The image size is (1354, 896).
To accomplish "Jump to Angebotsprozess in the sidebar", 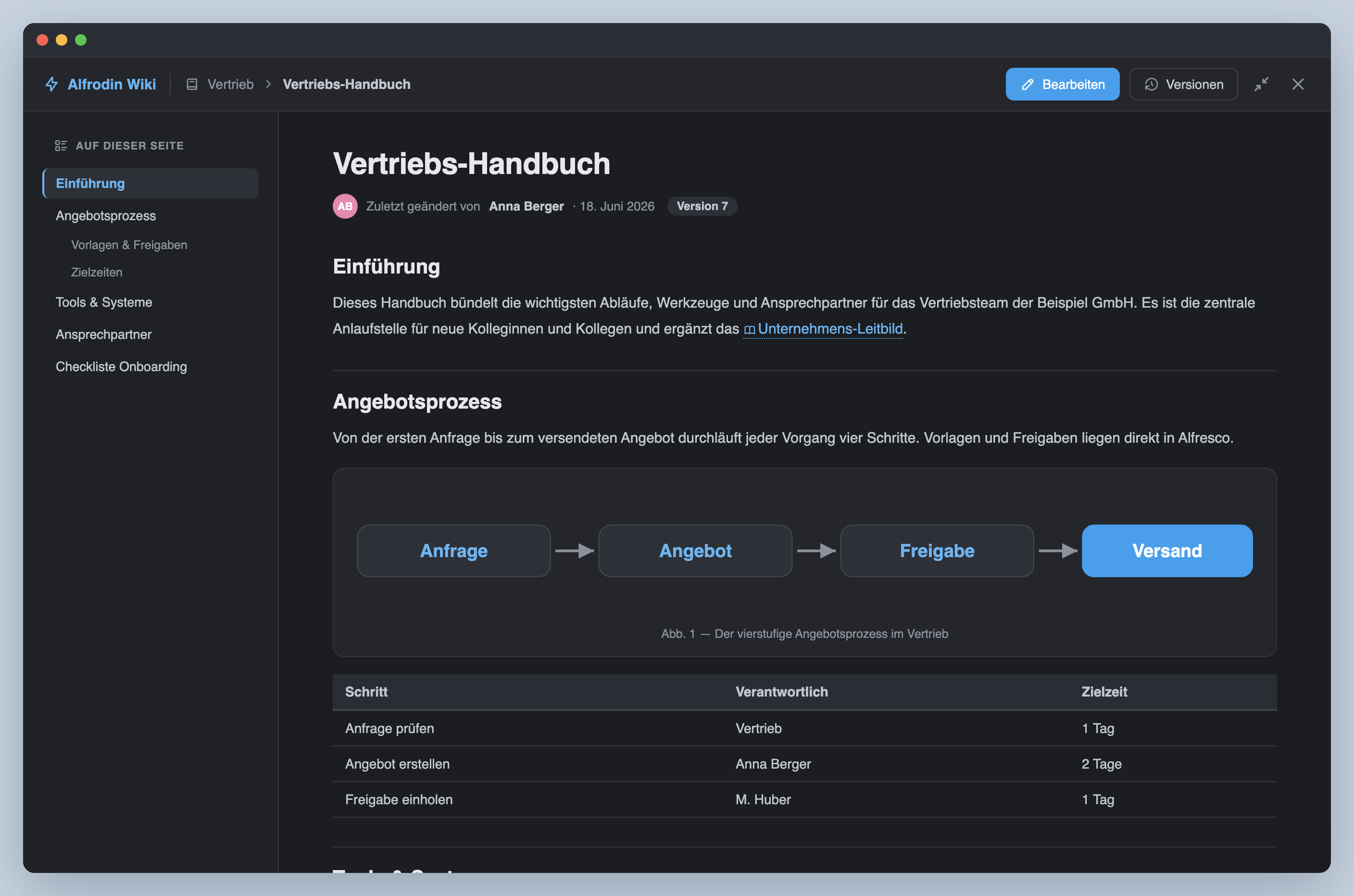I will [151, 215].
